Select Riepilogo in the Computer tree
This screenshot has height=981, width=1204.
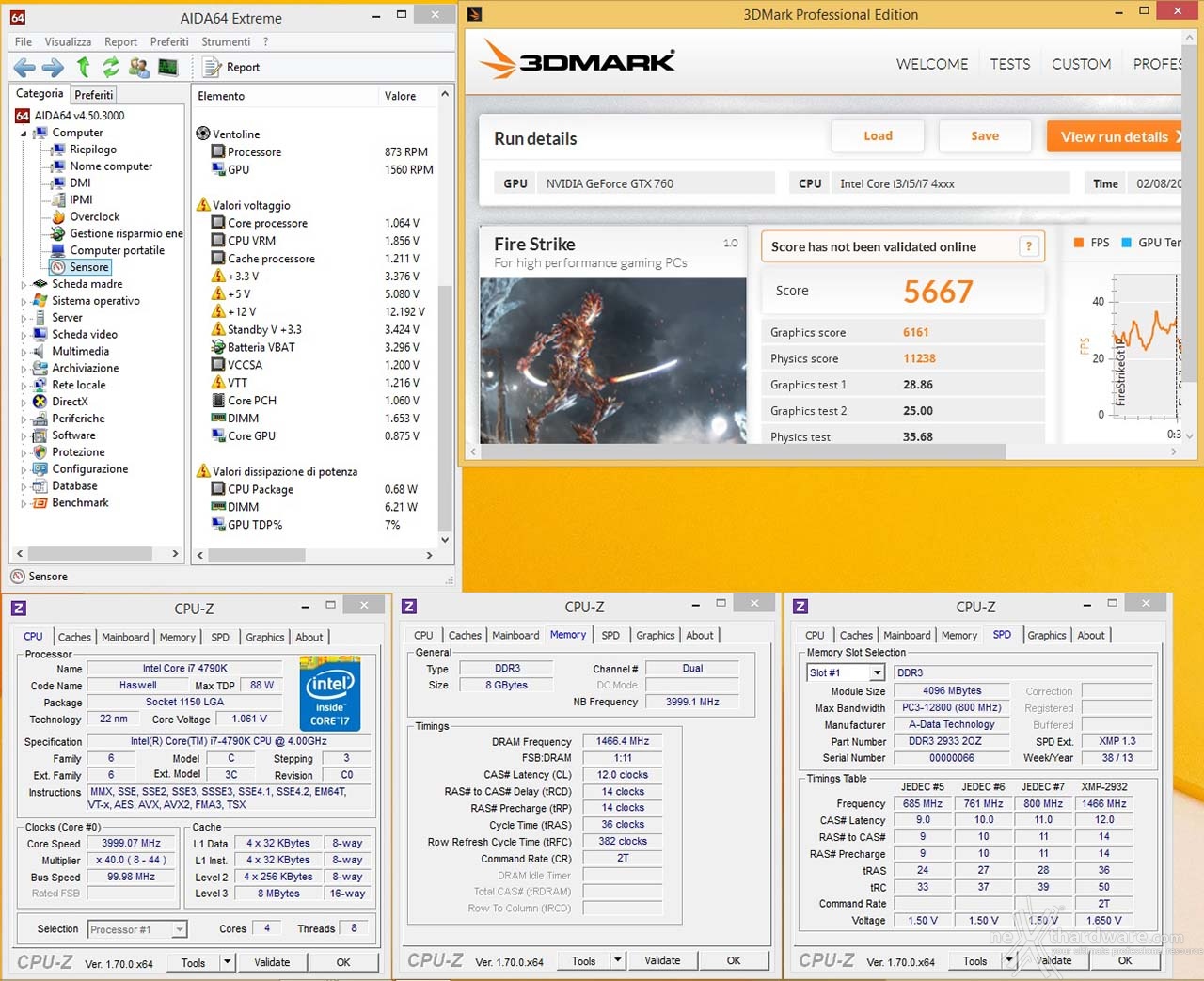(x=92, y=150)
